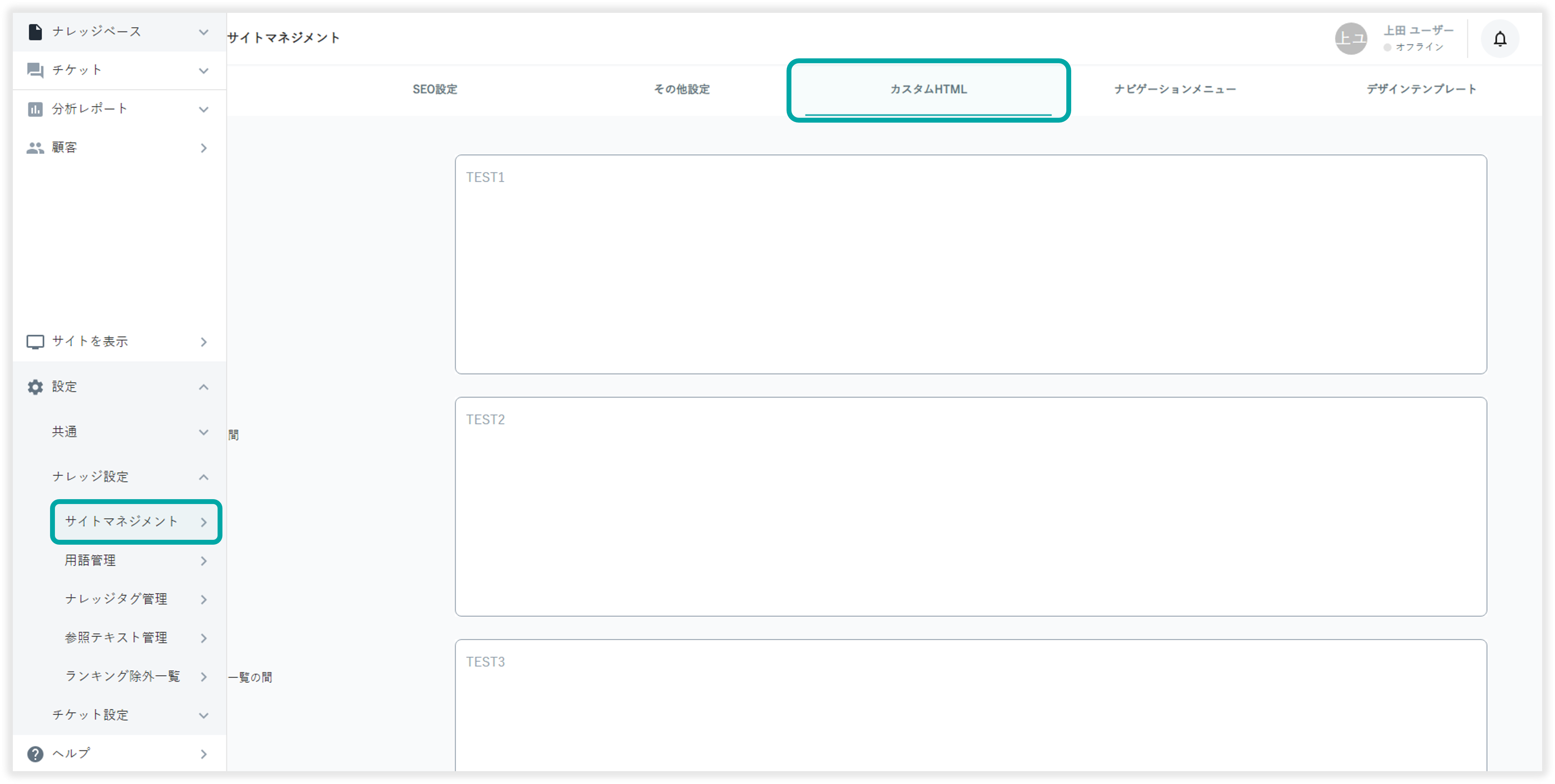
Task: Click the チケット chat bubble icon
Action: [x=35, y=70]
